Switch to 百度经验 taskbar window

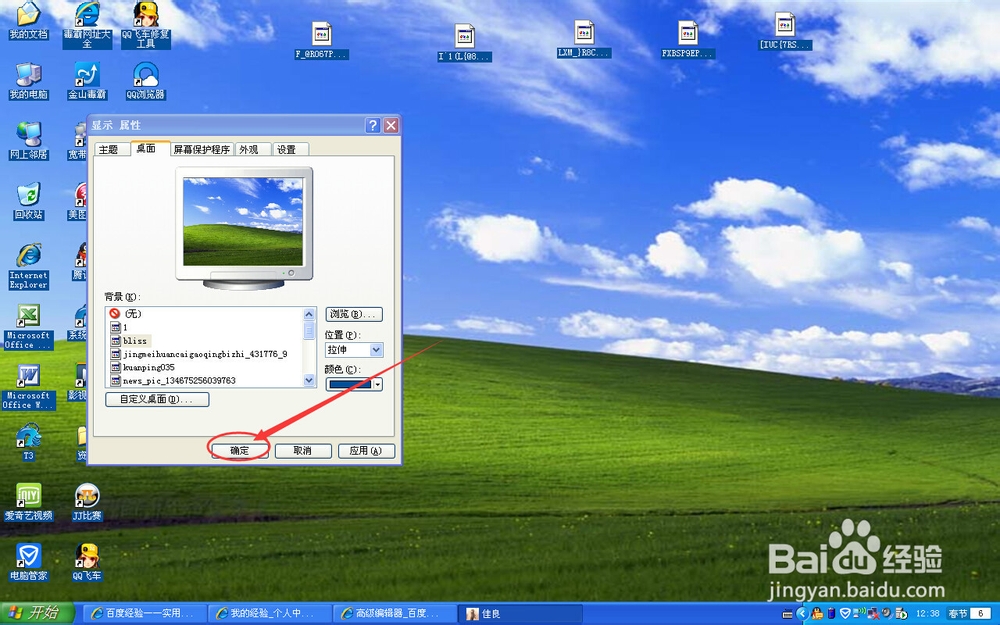[x=144, y=614]
